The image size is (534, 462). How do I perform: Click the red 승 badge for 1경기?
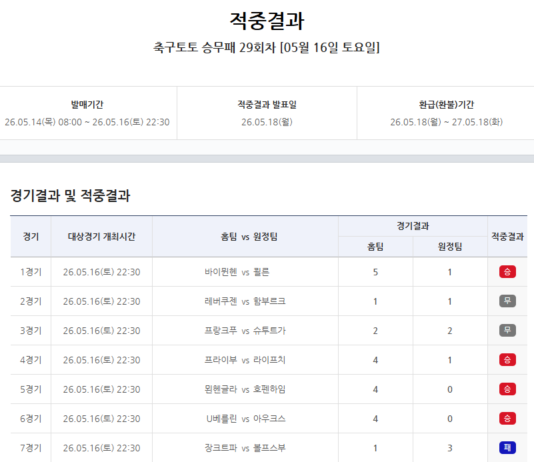(507, 272)
